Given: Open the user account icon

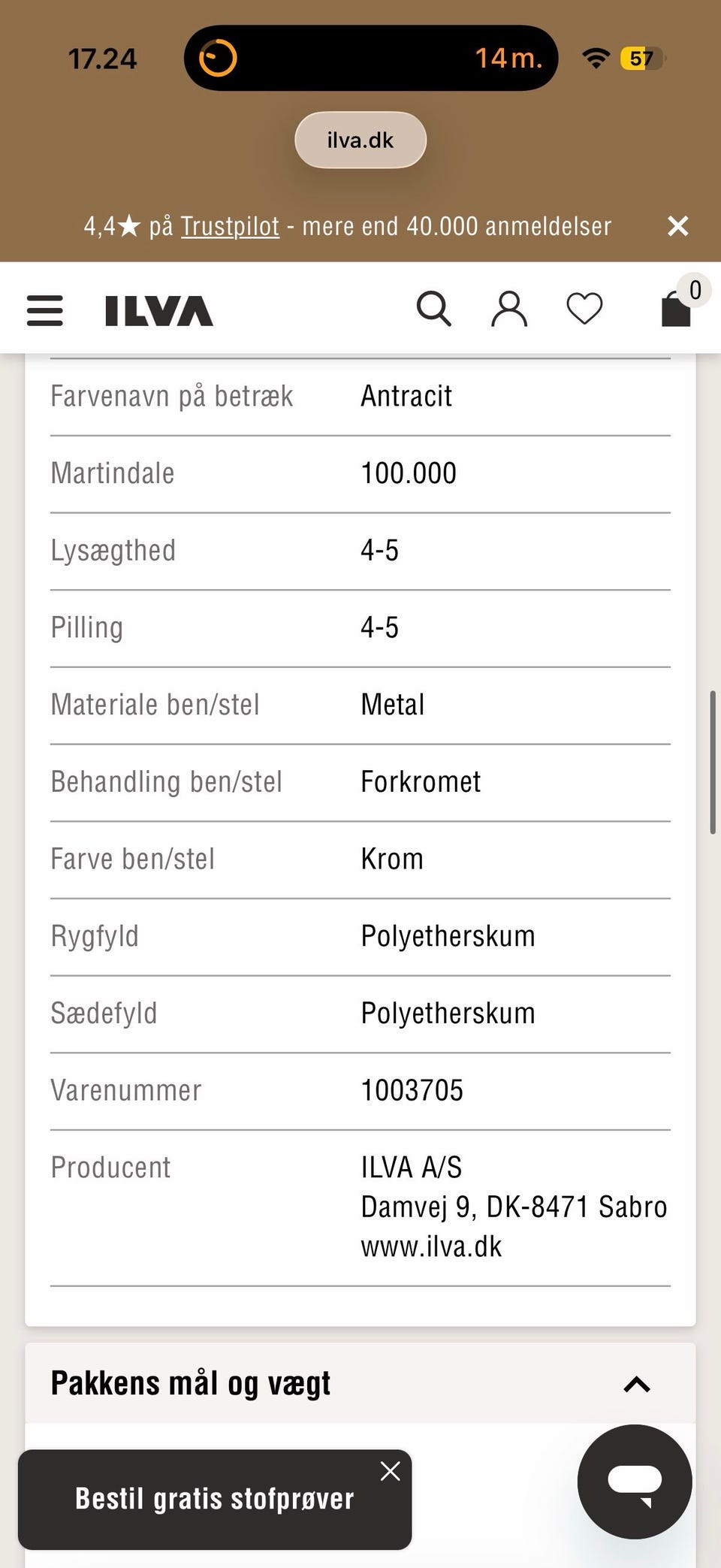Looking at the screenshot, I should [x=509, y=309].
